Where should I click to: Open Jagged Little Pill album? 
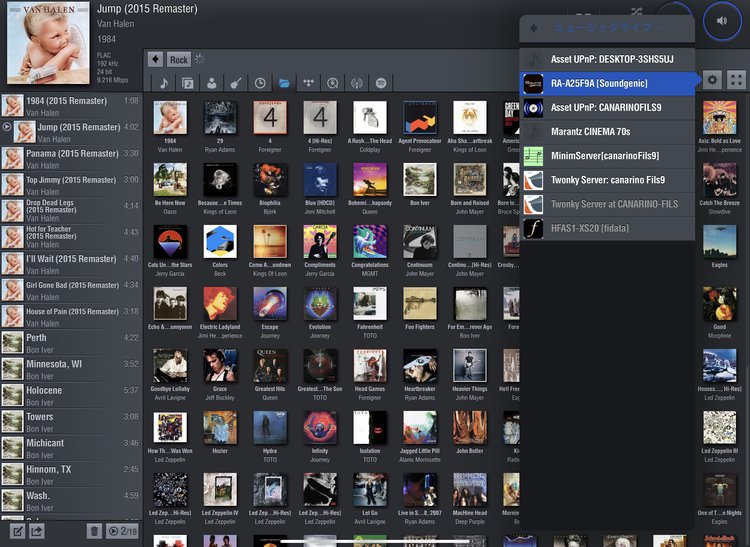(420, 427)
